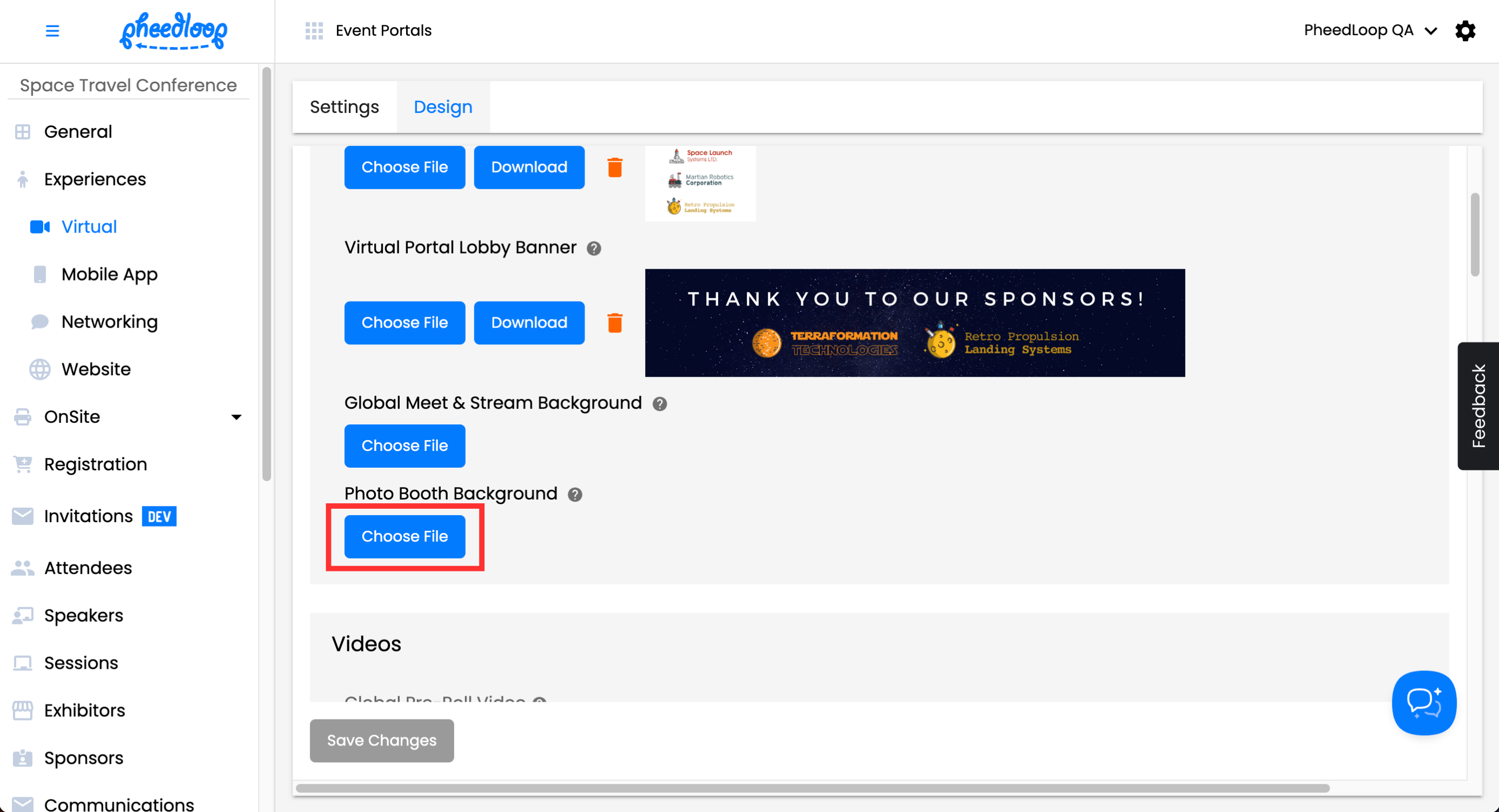Screen dimensions: 1499x812
Task: Click the Save Changes button
Action: [x=381, y=741]
